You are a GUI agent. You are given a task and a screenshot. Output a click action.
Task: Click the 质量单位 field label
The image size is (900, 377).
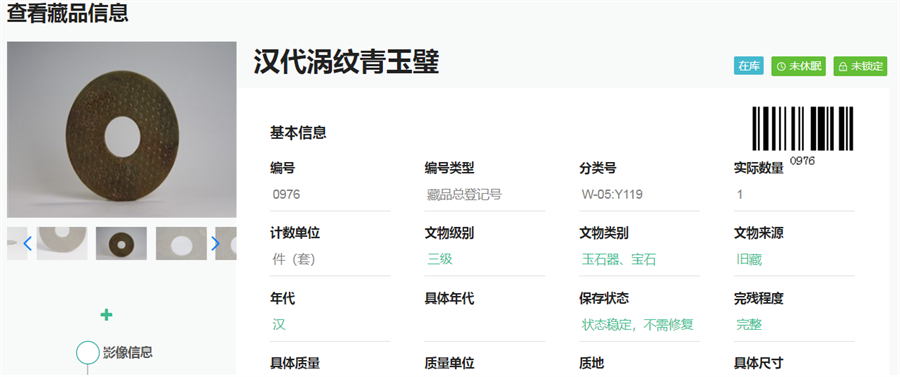pos(449,363)
